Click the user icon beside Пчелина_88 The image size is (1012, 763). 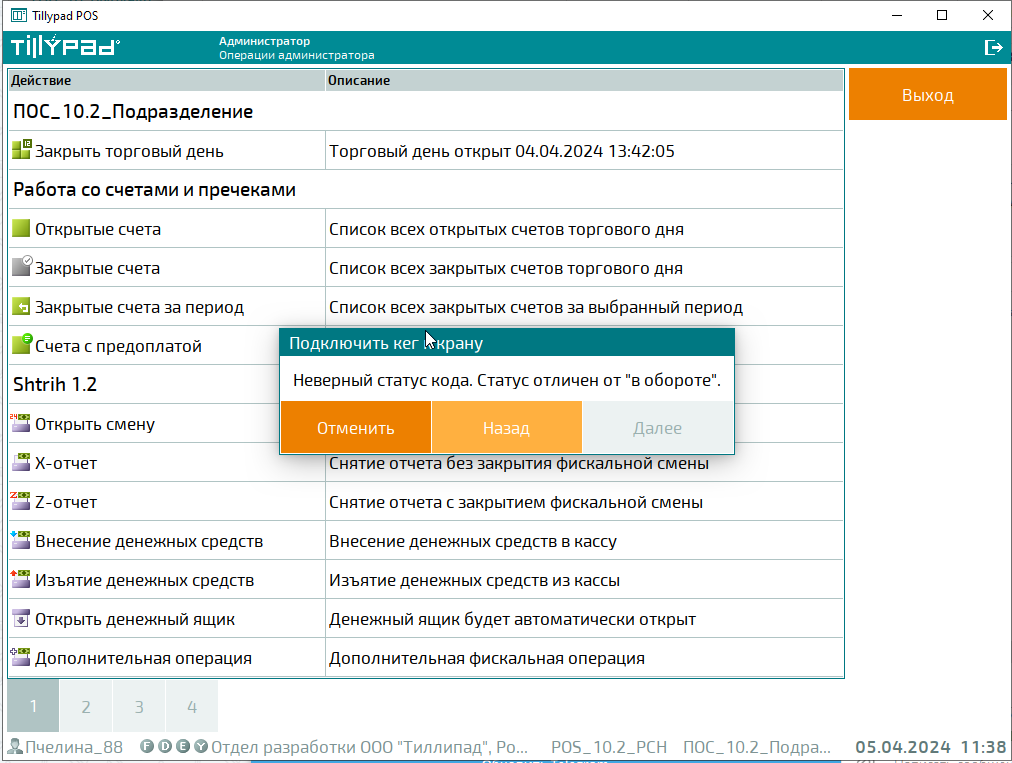click(x=15, y=746)
